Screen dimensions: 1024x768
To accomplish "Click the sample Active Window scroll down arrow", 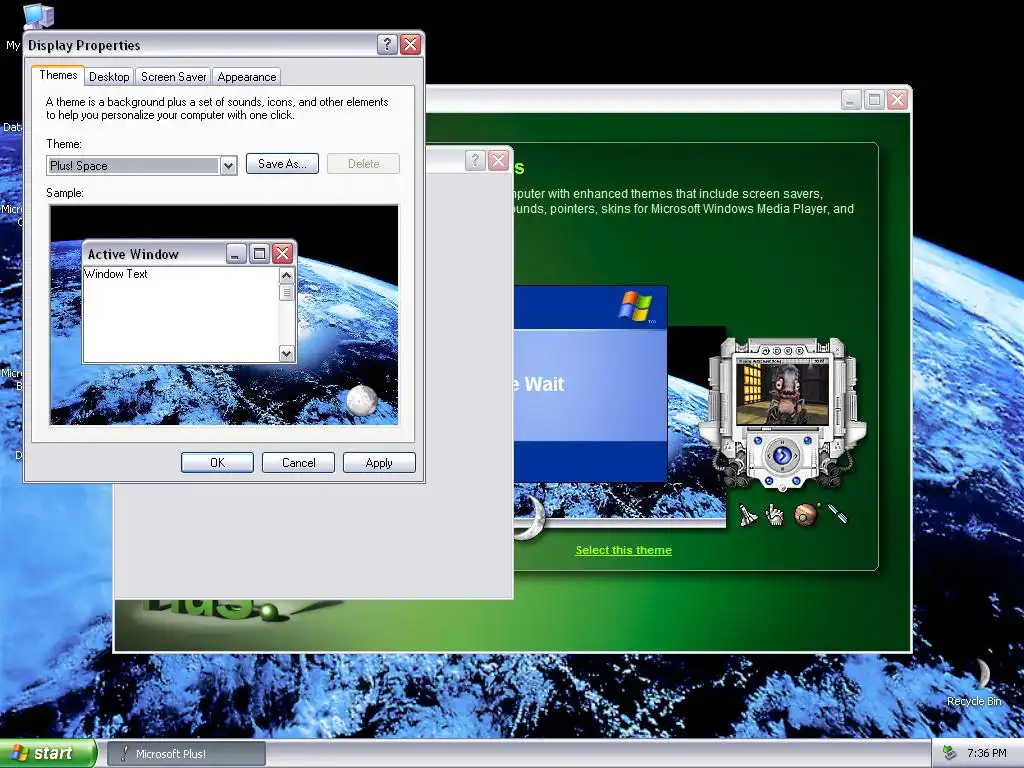I will click(x=287, y=353).
